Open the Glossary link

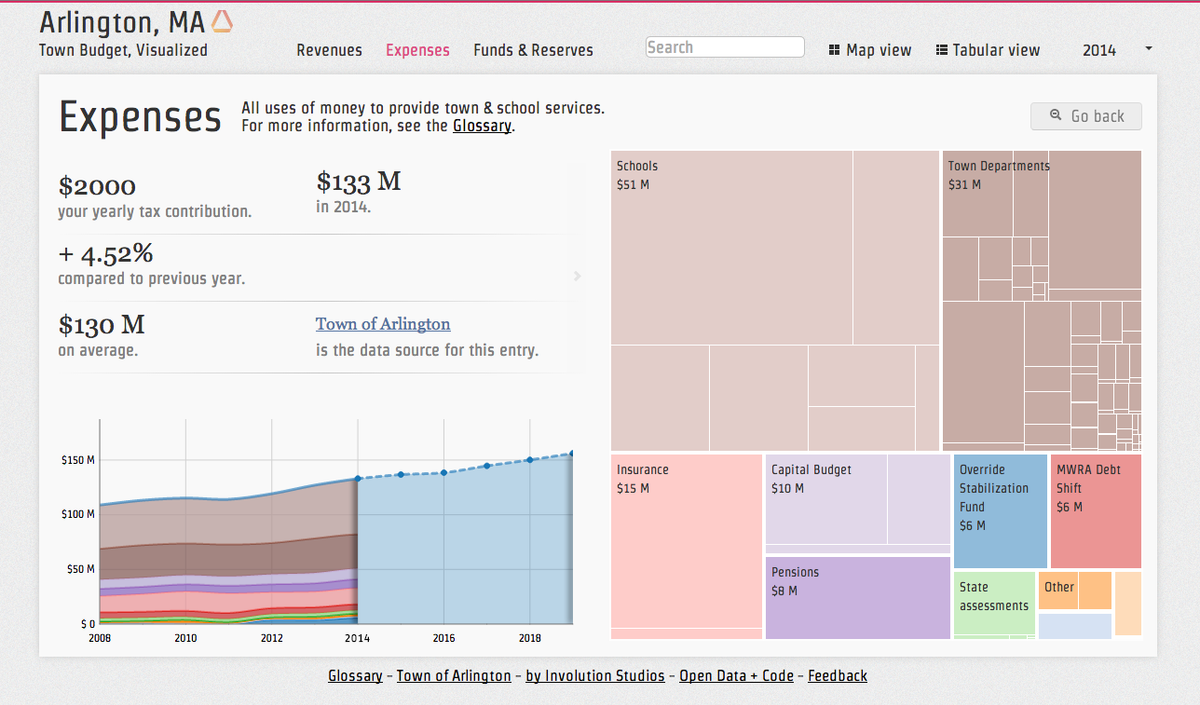pos(482,125)
